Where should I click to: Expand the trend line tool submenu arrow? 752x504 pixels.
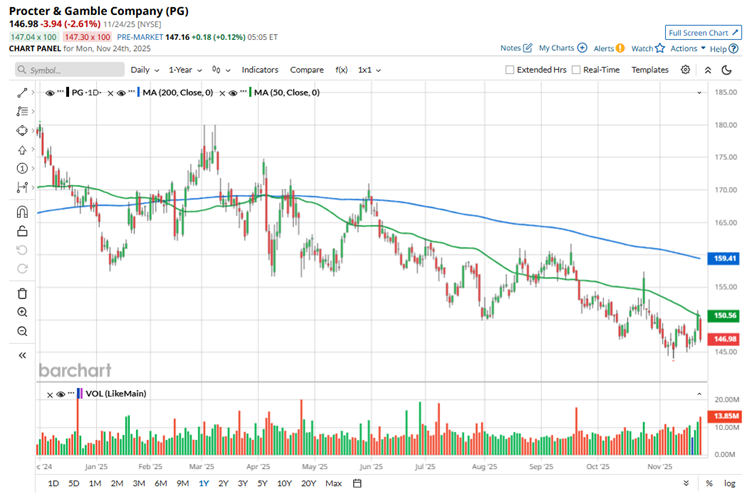[33, 93]
